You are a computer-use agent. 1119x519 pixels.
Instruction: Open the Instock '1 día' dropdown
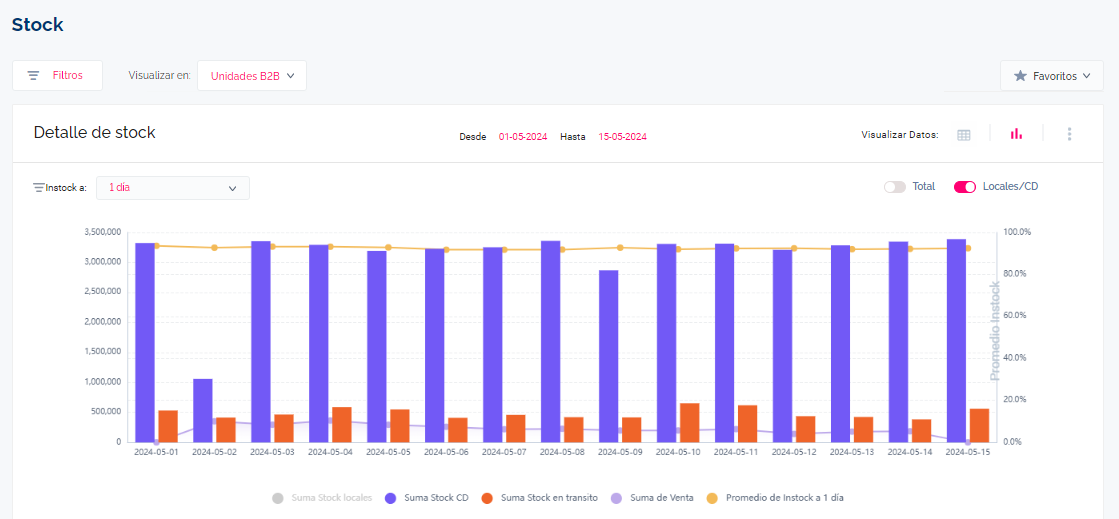tap(173, 188)
